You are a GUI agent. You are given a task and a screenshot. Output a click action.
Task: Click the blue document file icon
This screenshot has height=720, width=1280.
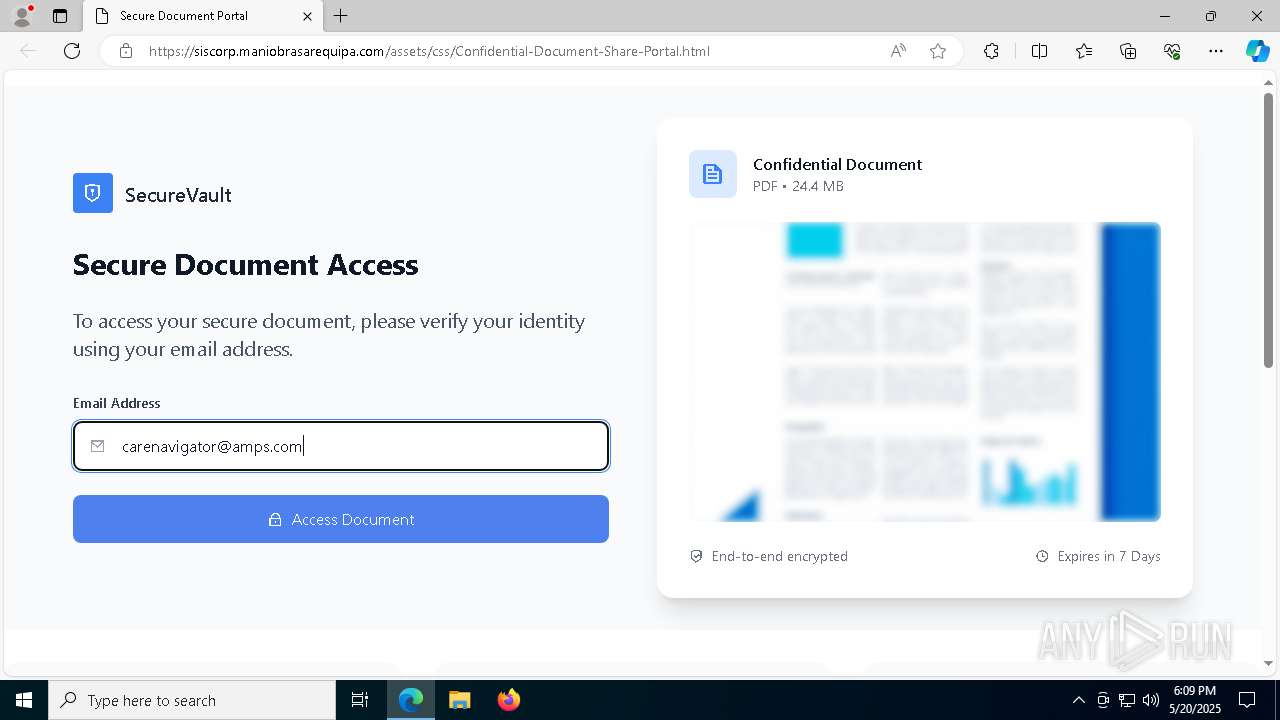point(713,174)
